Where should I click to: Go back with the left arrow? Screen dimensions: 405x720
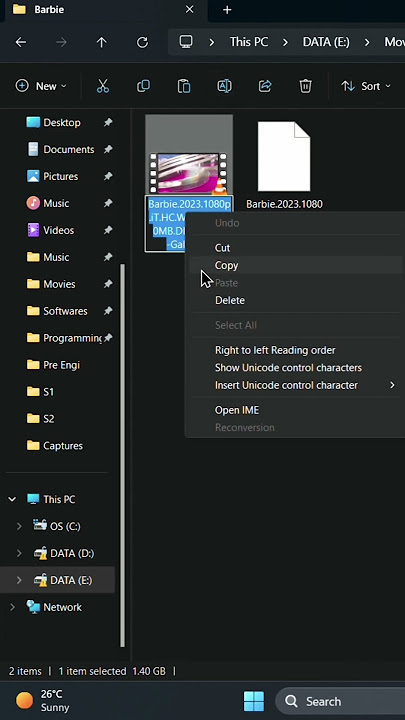click(21, 42)
